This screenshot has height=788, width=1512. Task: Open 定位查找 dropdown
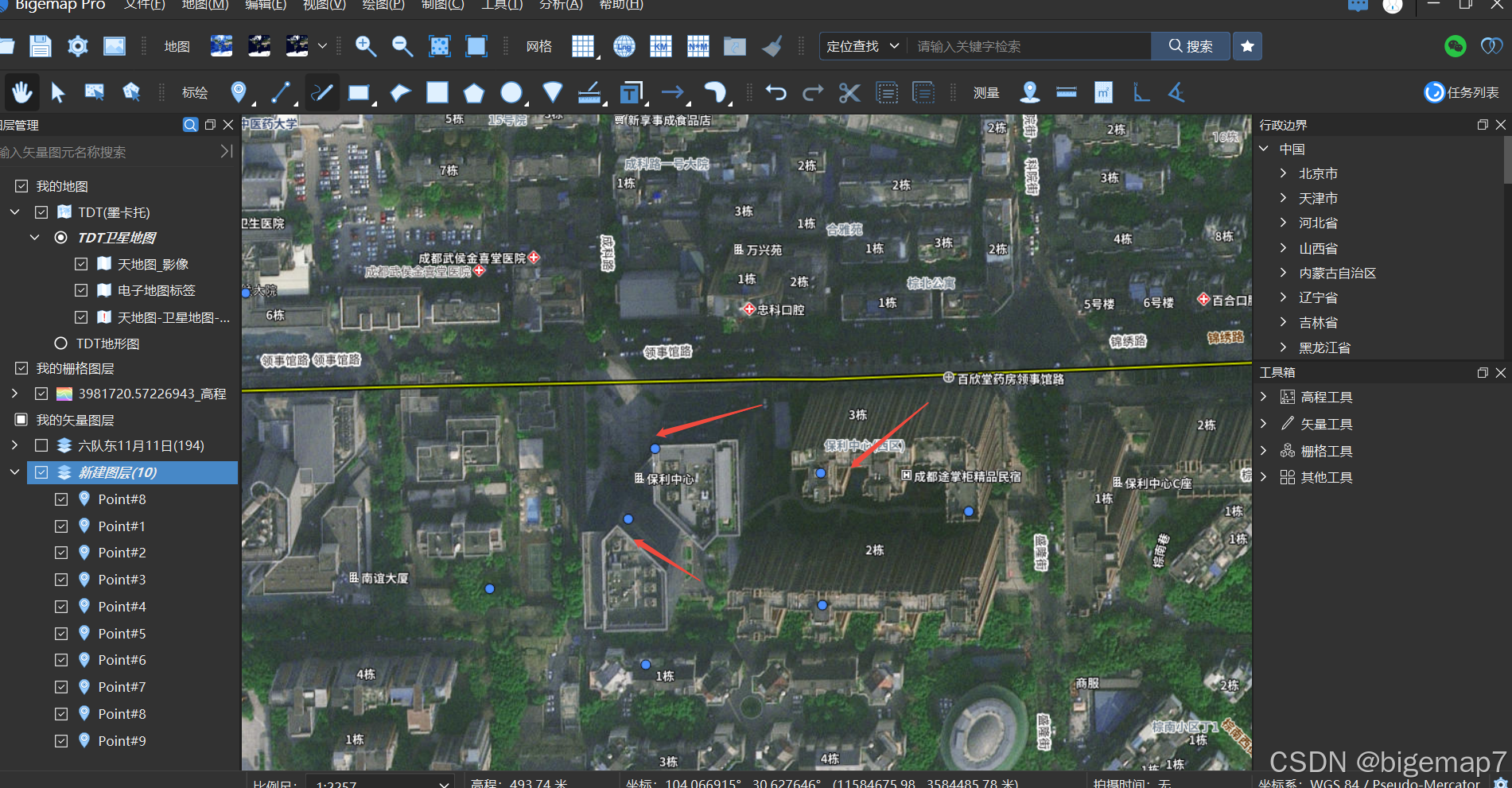863,46
